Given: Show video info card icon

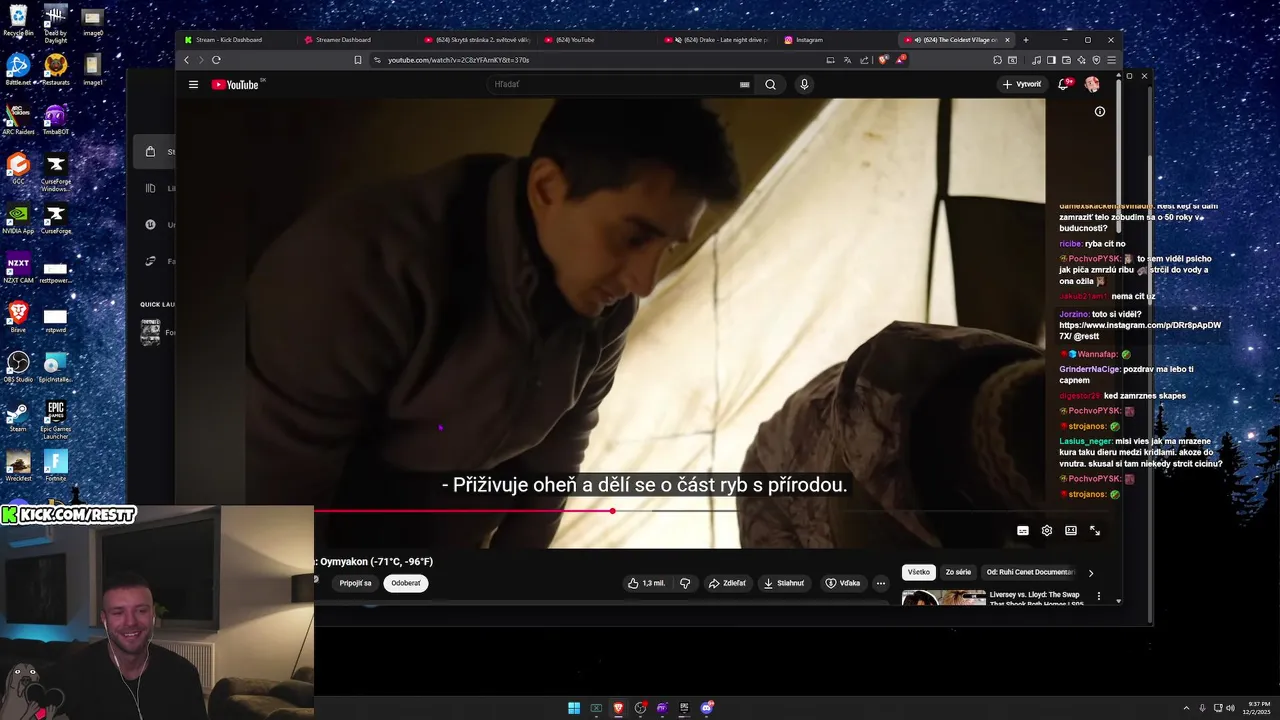Looking at the screenshot, I should tap(1100, 112).
